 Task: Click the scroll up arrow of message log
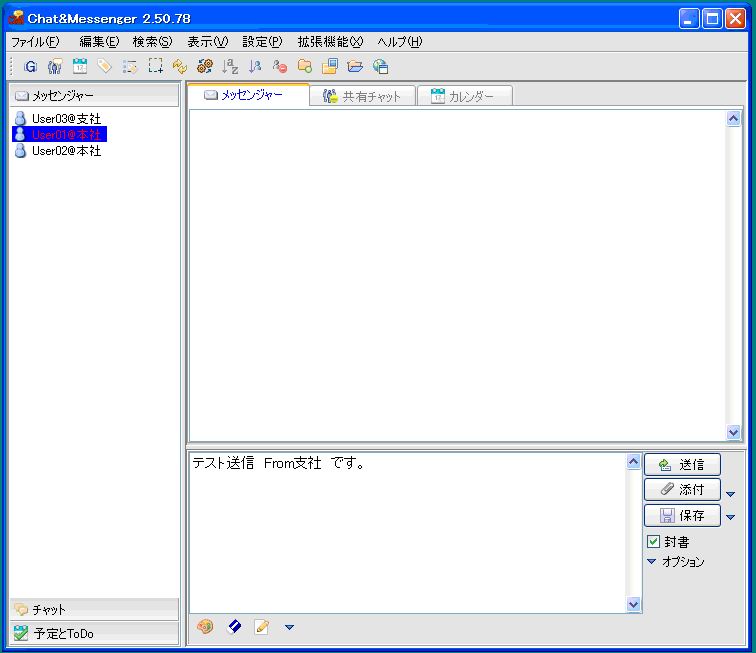pyautogui.click(x=733, y=119)
